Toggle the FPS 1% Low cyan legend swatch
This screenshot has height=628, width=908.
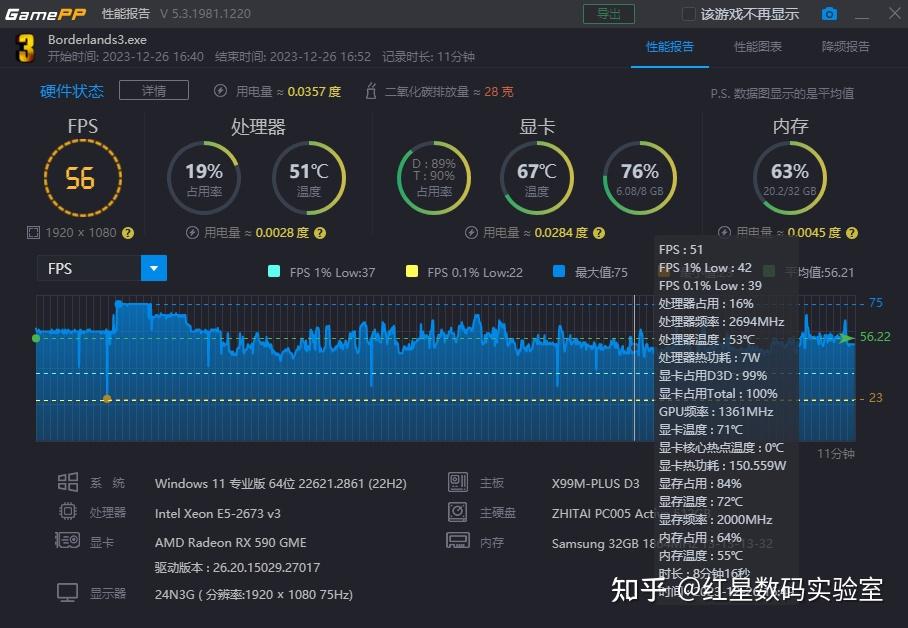274,272
